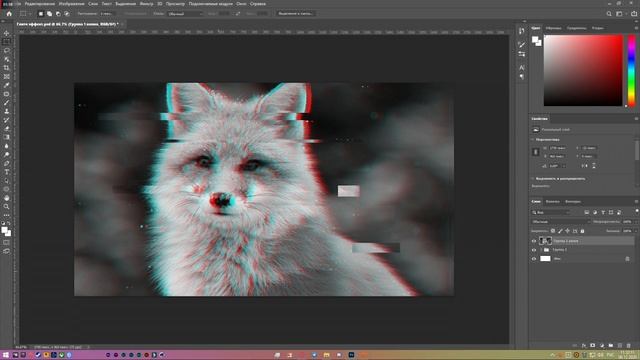This screenshot has width=640, height=360.
Task: Switch to the Каналы tab in Layers panel
Action: [552, 202]
